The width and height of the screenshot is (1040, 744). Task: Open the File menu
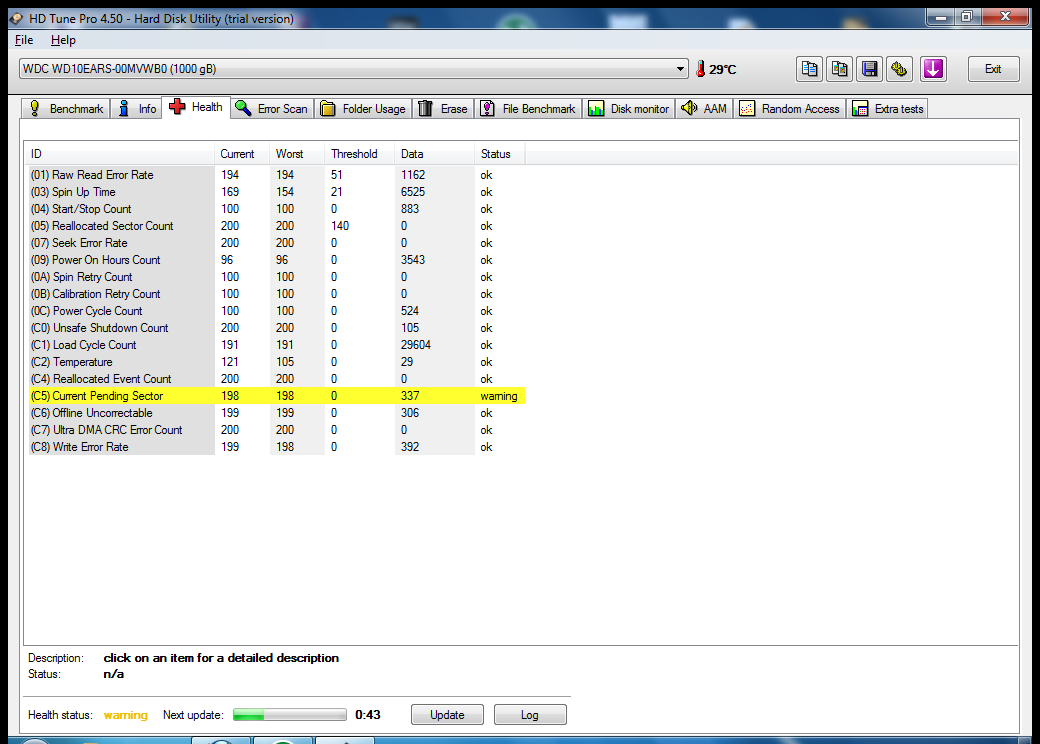[24, 40]
